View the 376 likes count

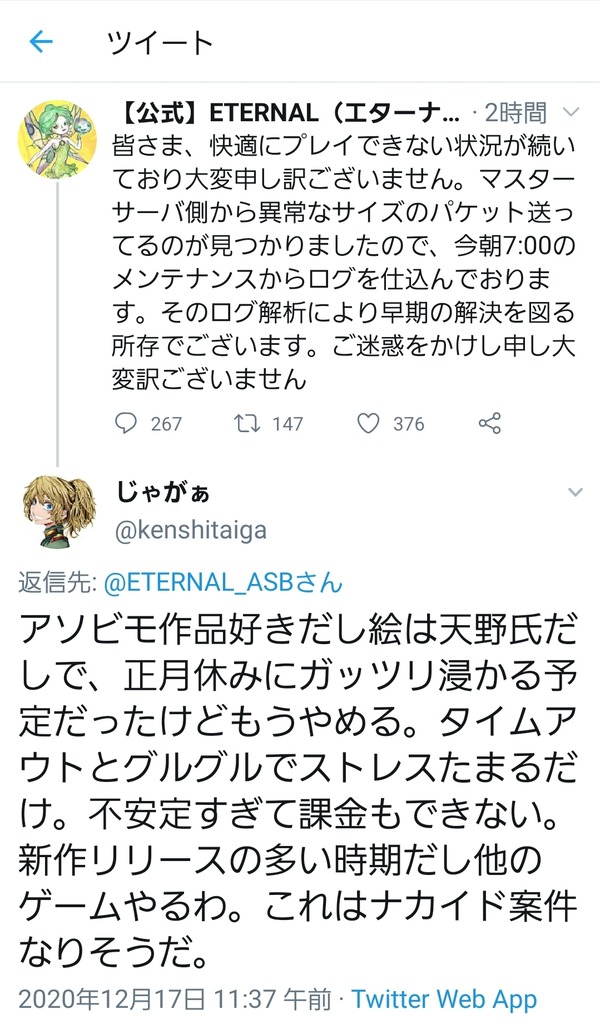coord(409,424)
